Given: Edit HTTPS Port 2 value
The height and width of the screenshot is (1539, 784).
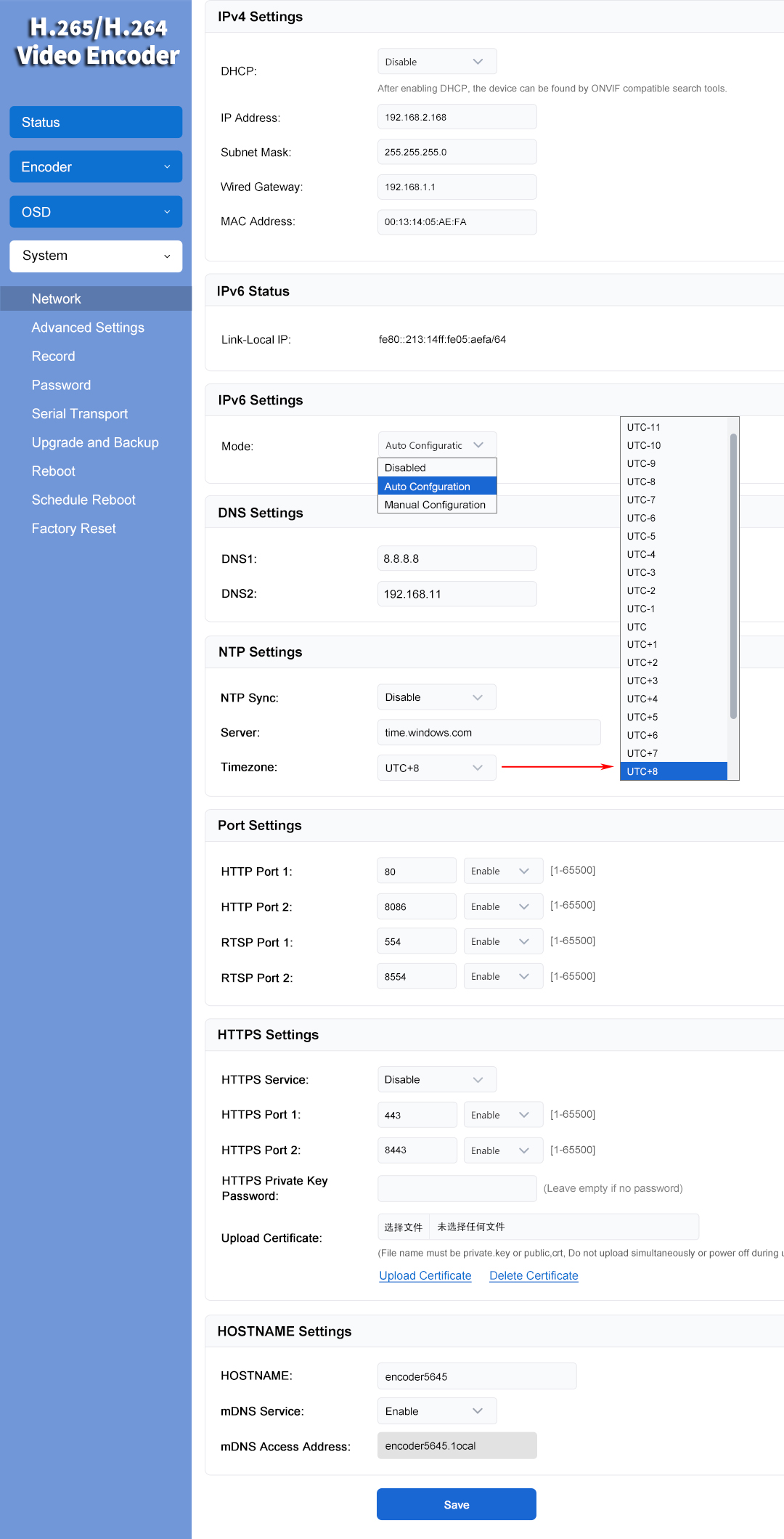Looking at the screenshot, I should pyautogui.click(x=417, y=1150).
